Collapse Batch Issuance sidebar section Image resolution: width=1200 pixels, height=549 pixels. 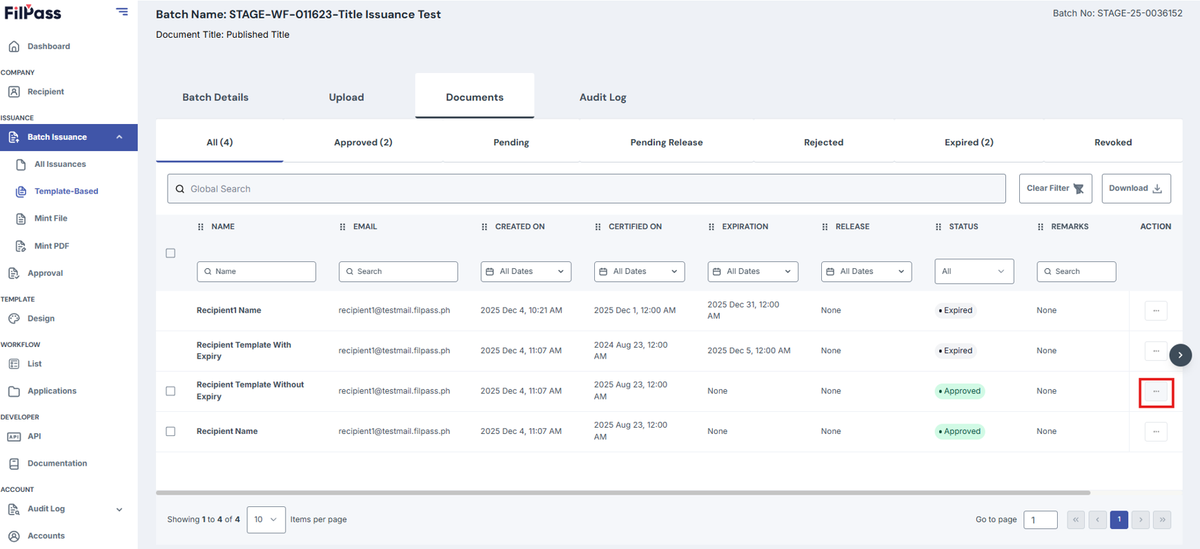click(x=69, y=137)
